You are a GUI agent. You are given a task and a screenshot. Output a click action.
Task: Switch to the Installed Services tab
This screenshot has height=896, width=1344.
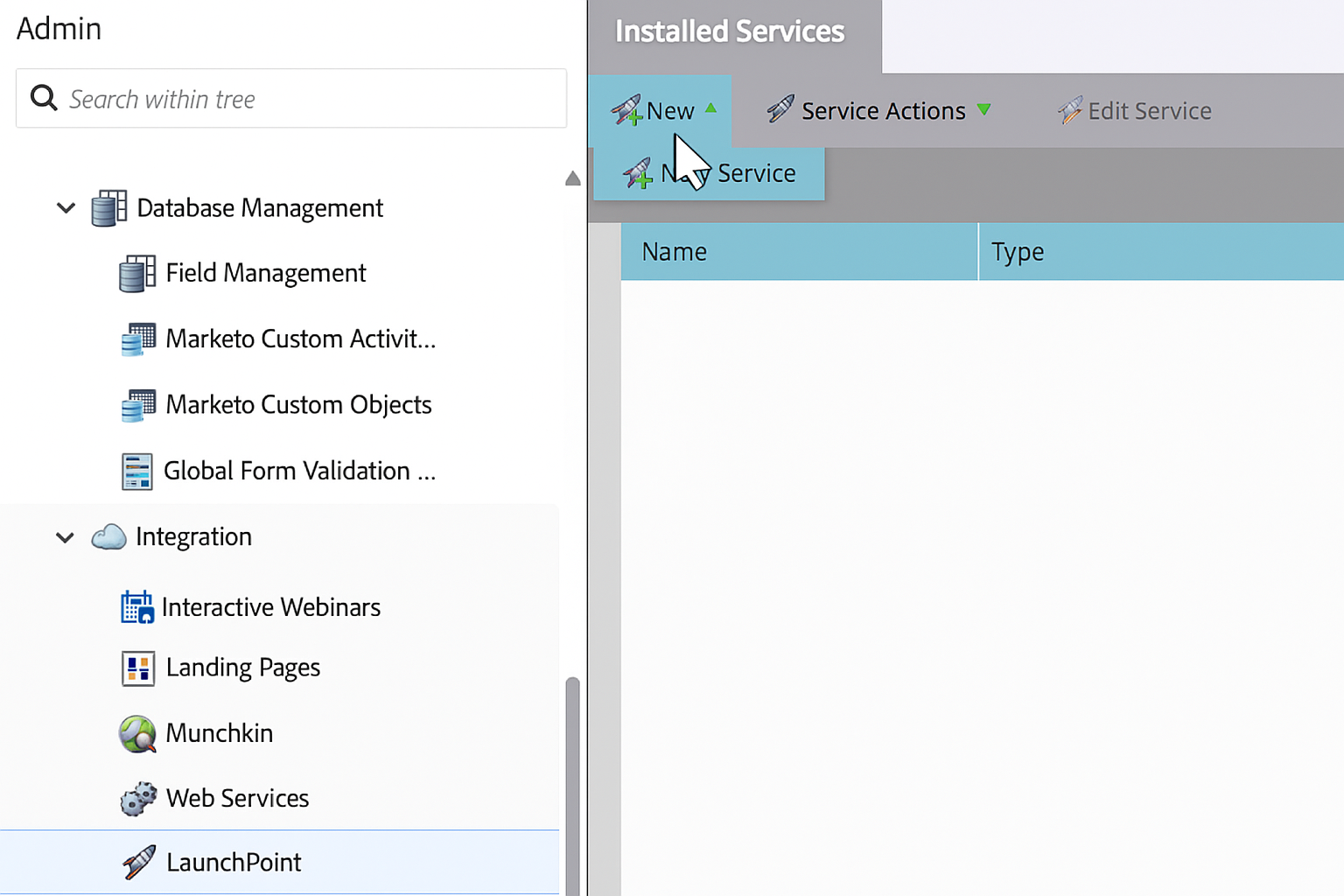pyautogui.click(x=729, y=31)
